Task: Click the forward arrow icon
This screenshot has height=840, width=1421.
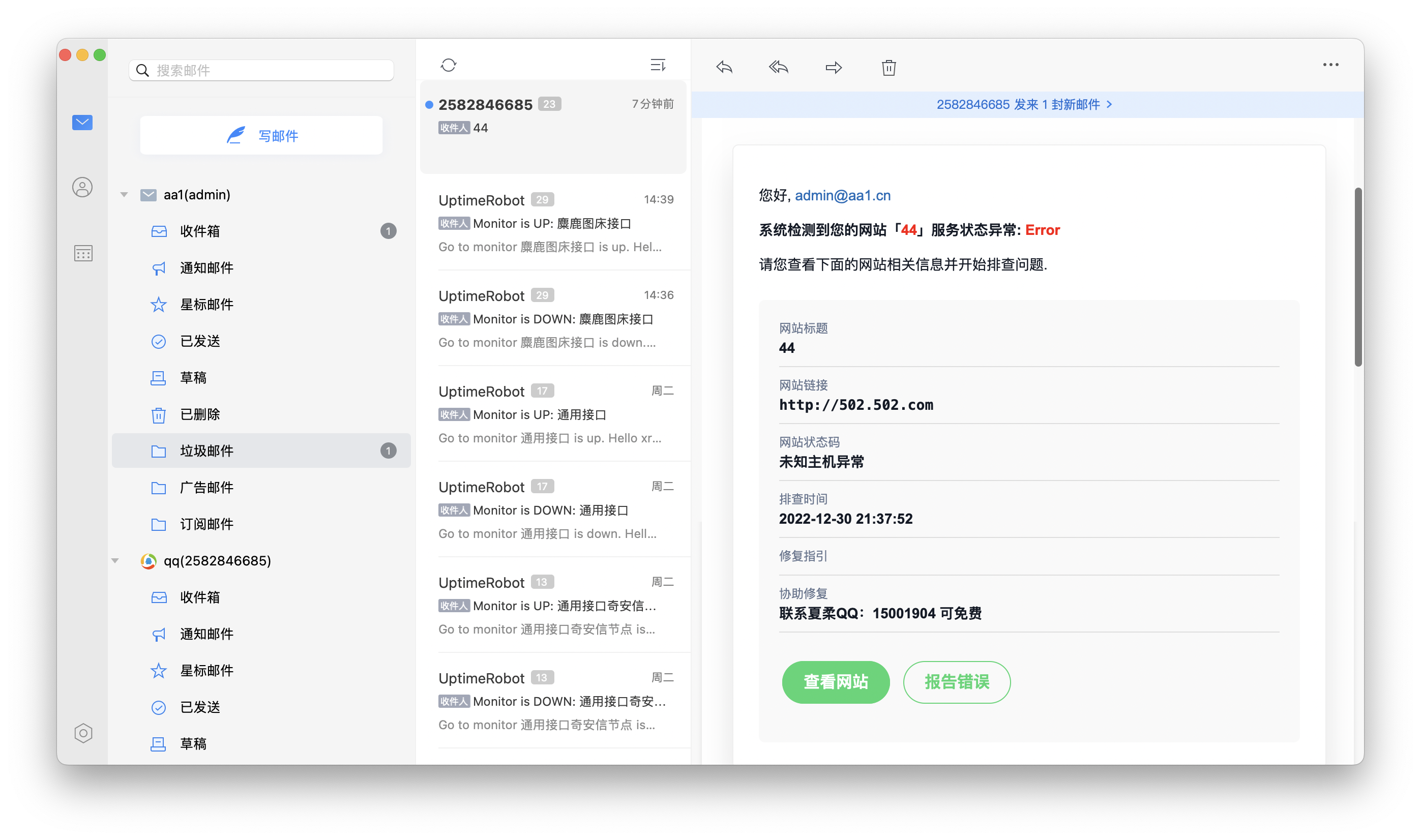Action: click(x=834, y=67)
